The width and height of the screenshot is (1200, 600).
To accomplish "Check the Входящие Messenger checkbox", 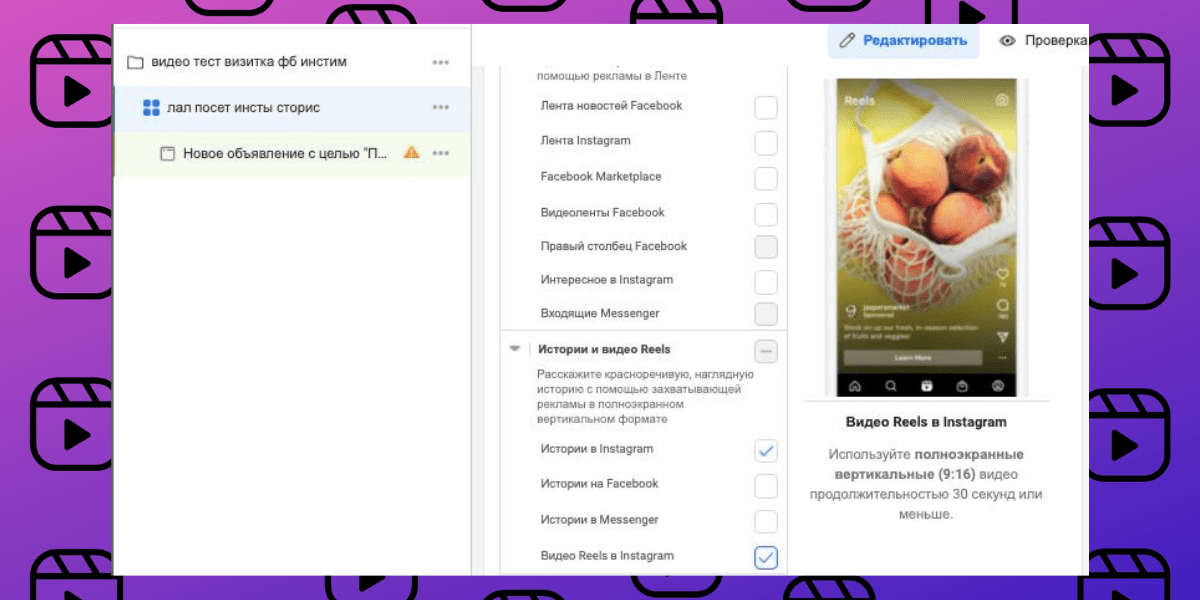I will tap(766, 314).
